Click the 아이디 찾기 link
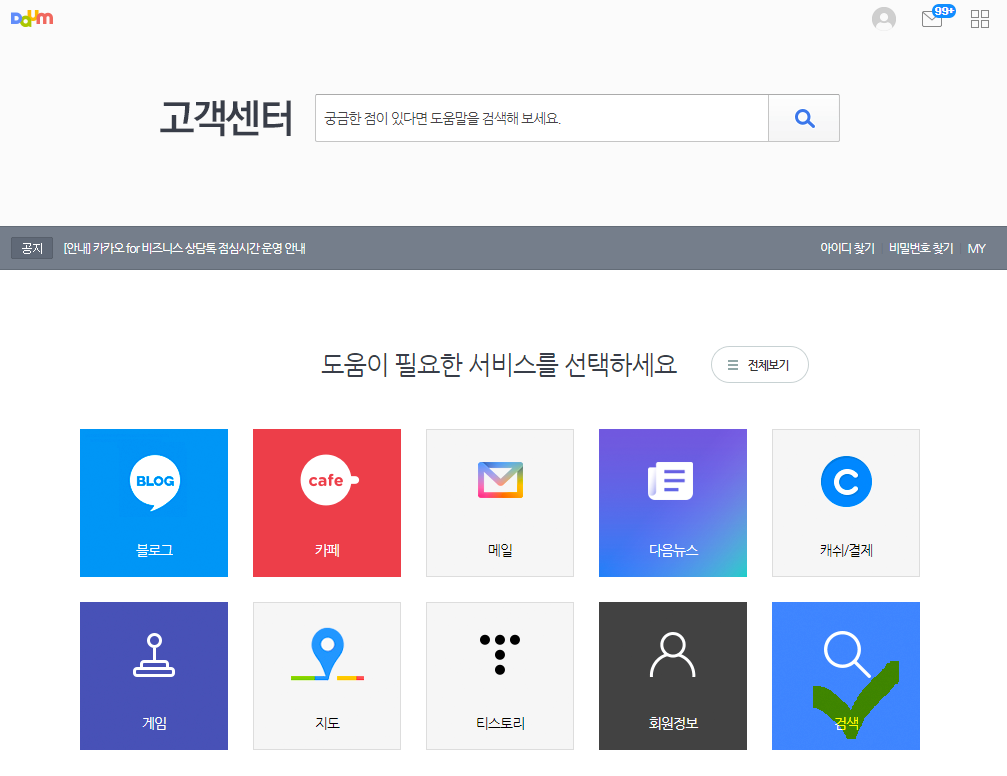The width and height of the screenshot is (1007, 776). [847, 248]
